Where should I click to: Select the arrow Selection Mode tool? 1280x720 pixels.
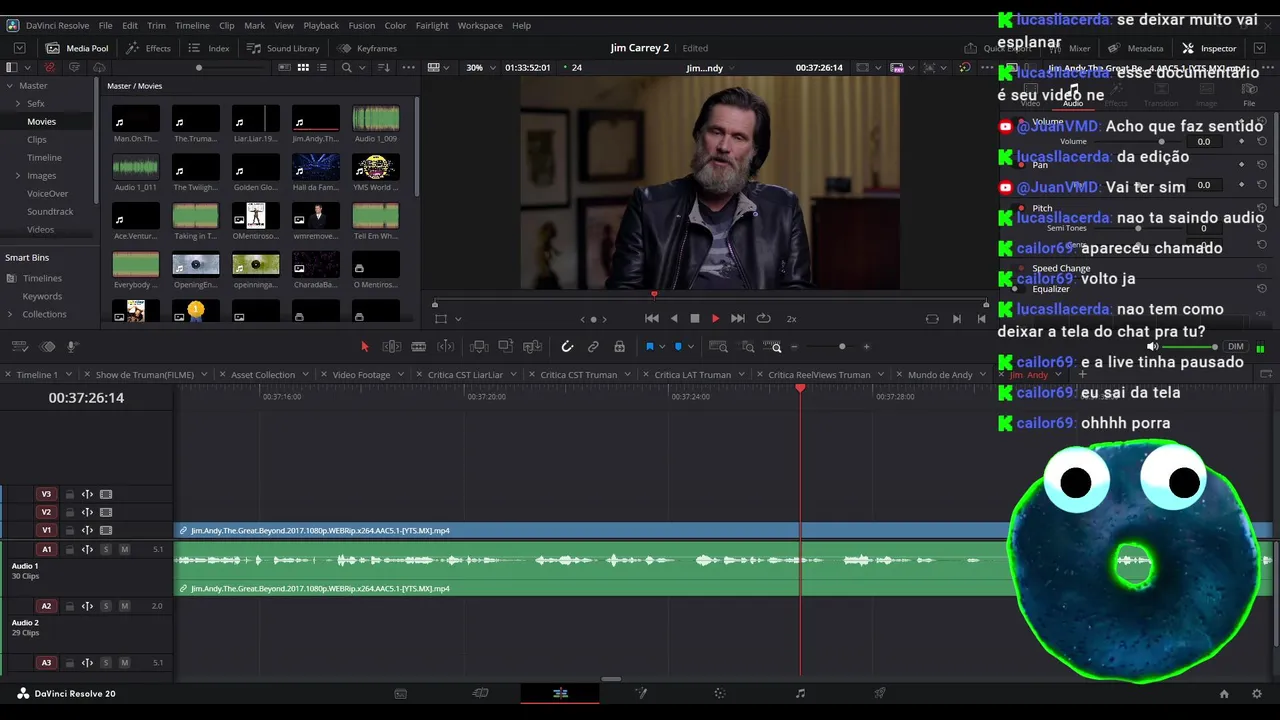pyautogui.click(x=365, y=347)
